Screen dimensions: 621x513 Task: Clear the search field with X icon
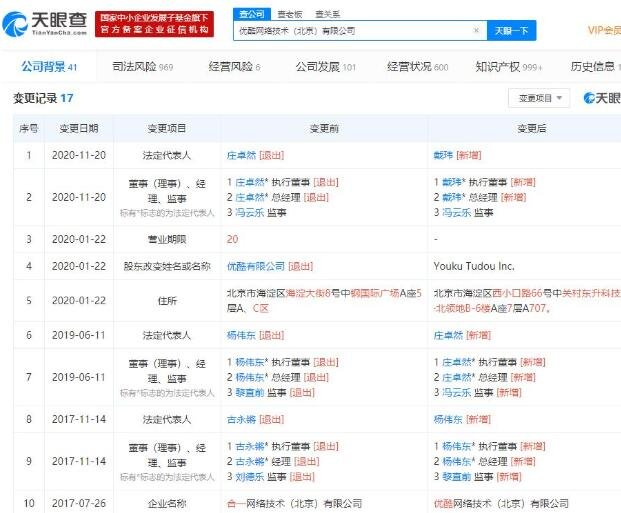[x=476, y=31]
